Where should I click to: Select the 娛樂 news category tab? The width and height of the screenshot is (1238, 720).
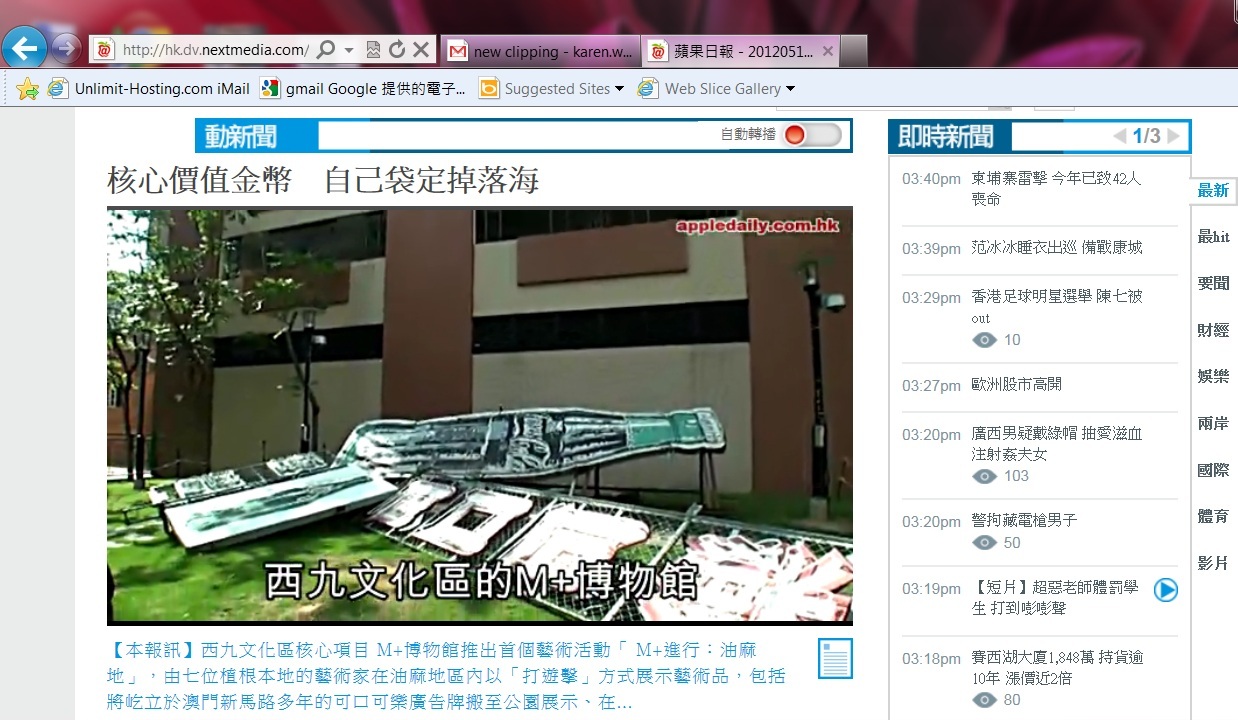pos(1213,376)
